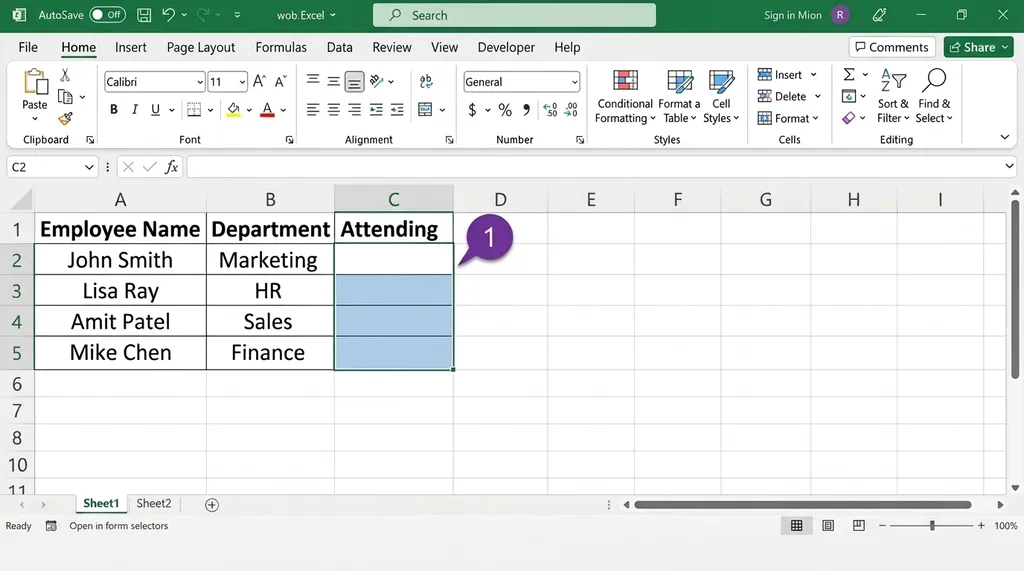Apply red Font Color swatch

(267, 110)
